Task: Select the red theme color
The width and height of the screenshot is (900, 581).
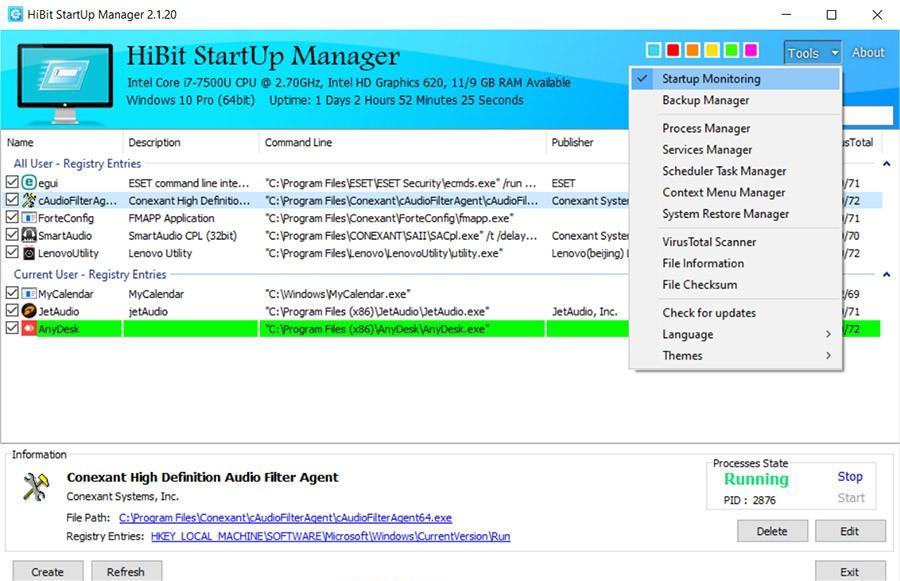Action: (x=673, y=50)
